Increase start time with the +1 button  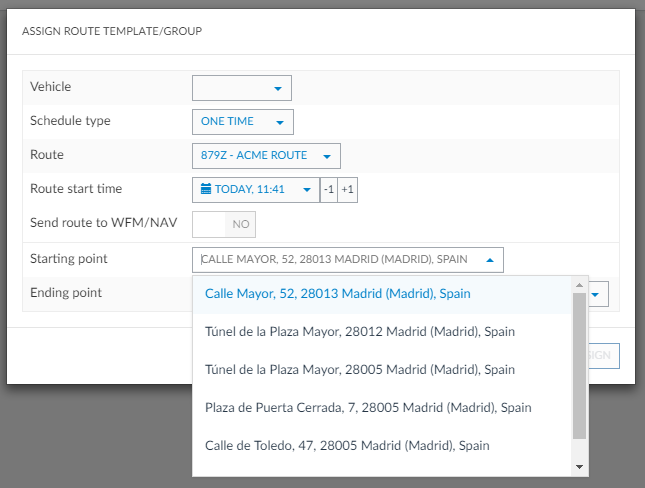(347, 190)
